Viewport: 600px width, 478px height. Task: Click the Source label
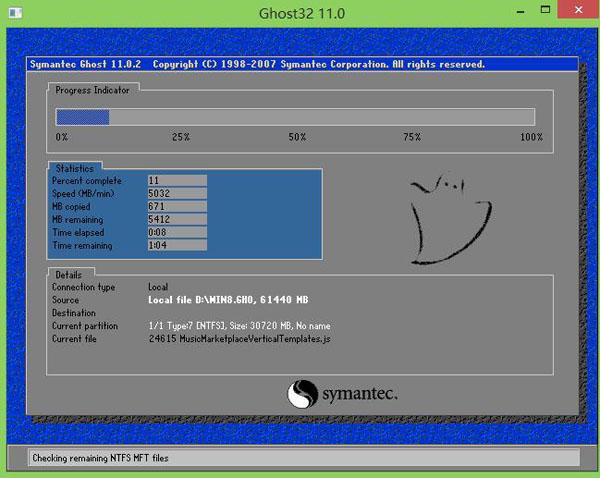[65, 300]
